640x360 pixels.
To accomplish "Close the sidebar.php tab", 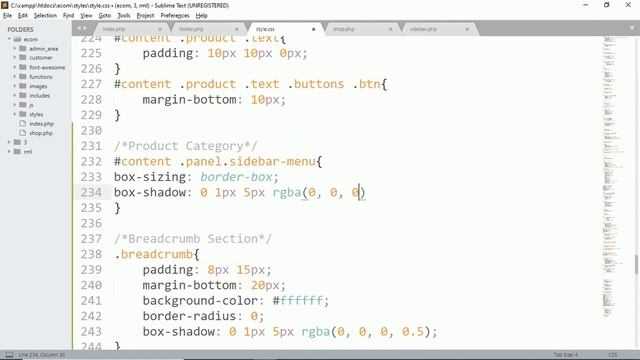I will point(467,29).
